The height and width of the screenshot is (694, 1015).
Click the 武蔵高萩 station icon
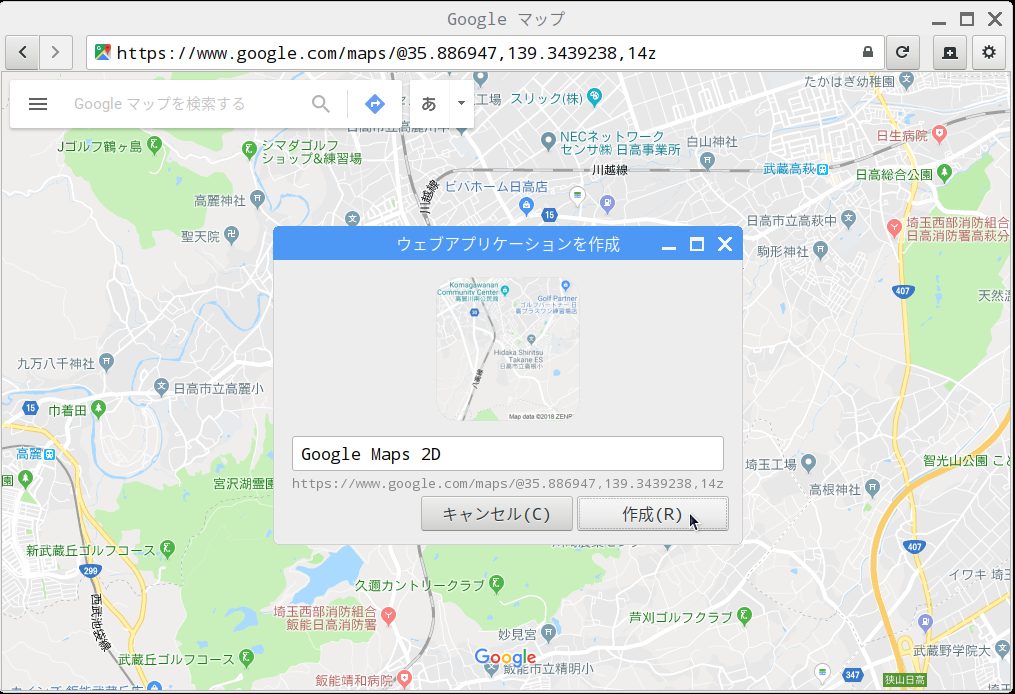pos(822,169)
